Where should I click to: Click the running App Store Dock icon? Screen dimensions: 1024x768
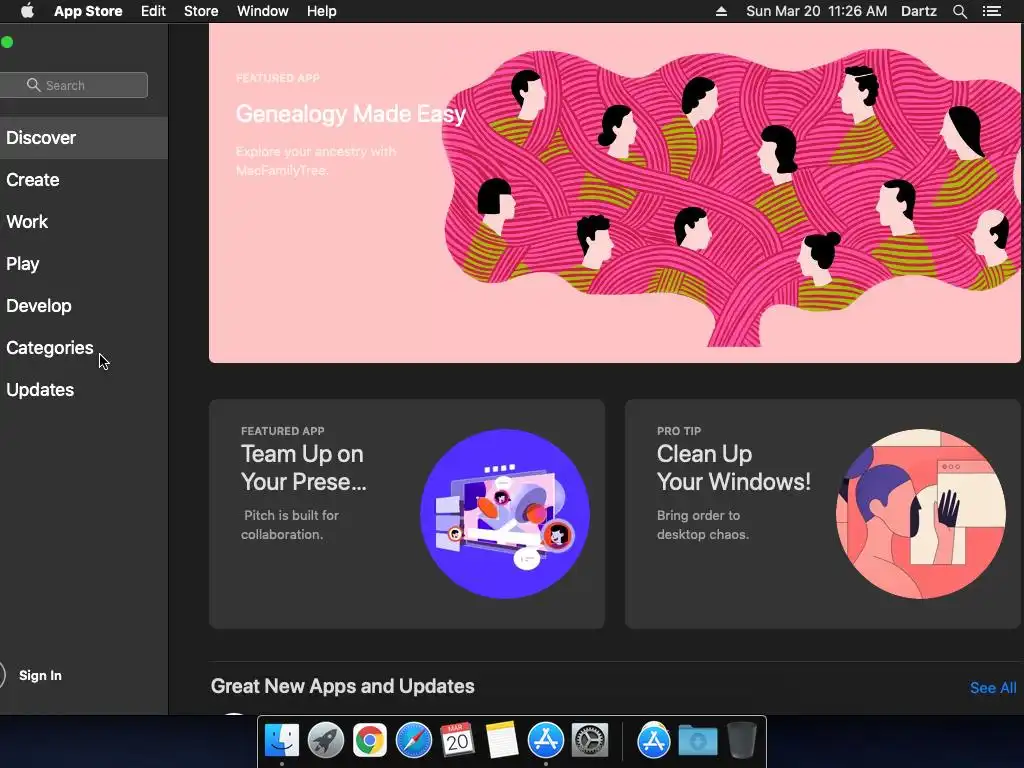[x=545, y=741]
